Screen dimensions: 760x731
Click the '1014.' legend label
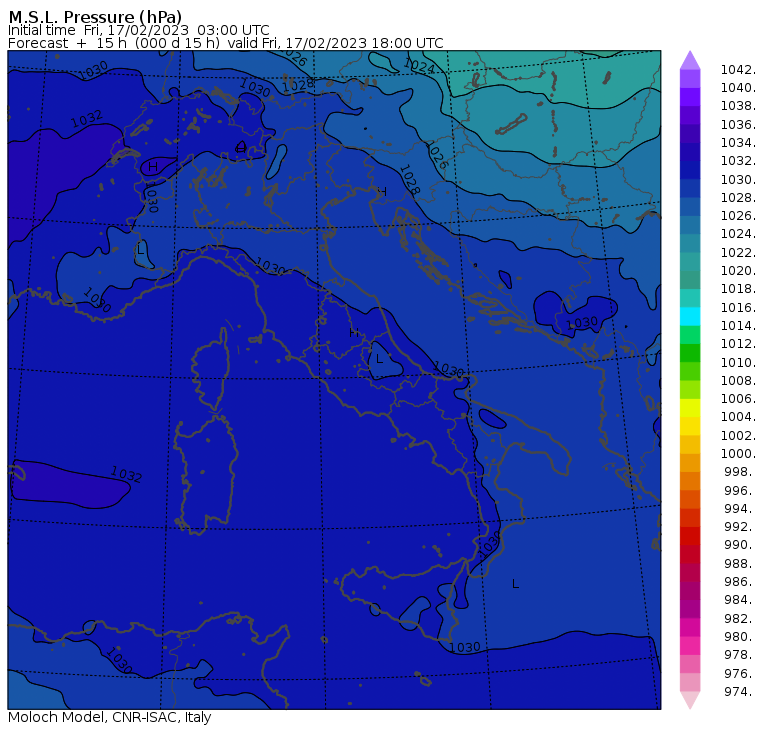click(x=738, y=325)
